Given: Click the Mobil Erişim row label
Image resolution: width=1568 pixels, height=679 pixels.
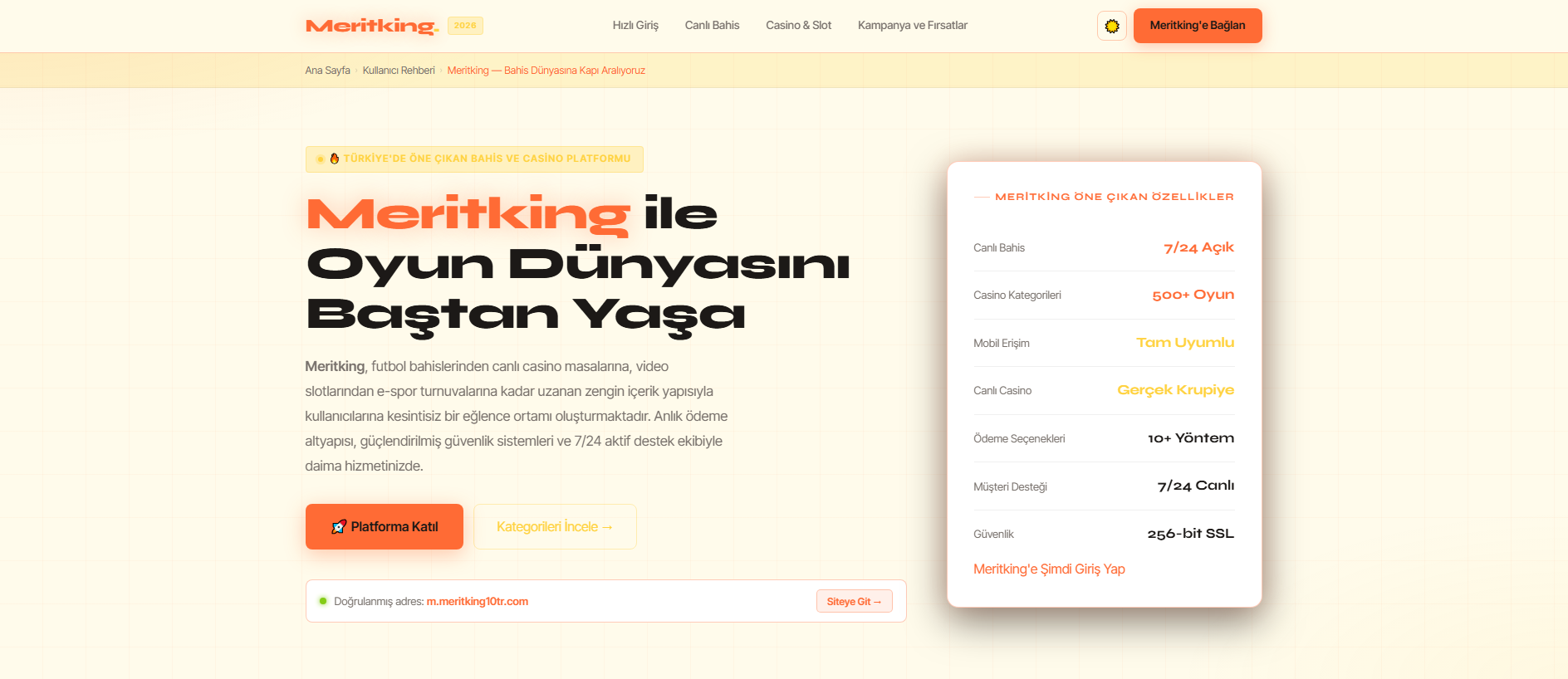Looking at the screenshot, I should click(x=1002, y=344).
